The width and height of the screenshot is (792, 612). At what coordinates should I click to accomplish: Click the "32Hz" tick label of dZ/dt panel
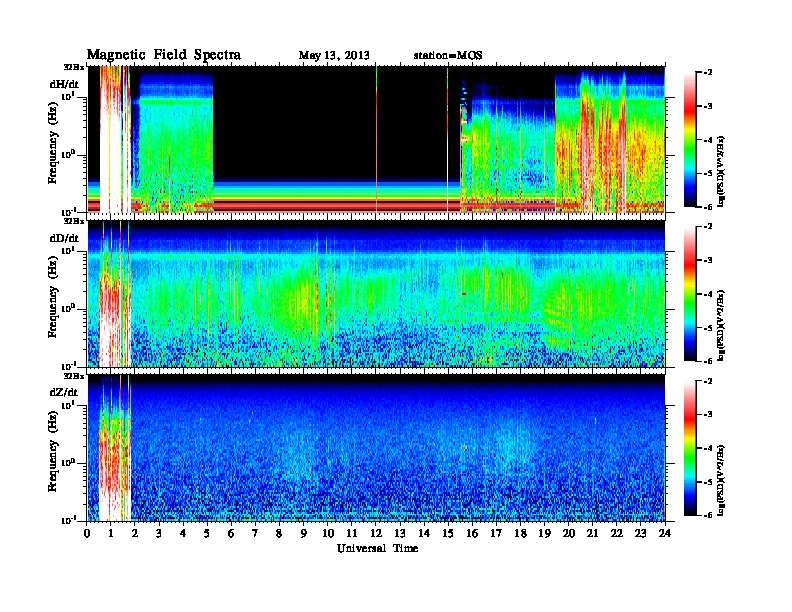pos(74,376)
